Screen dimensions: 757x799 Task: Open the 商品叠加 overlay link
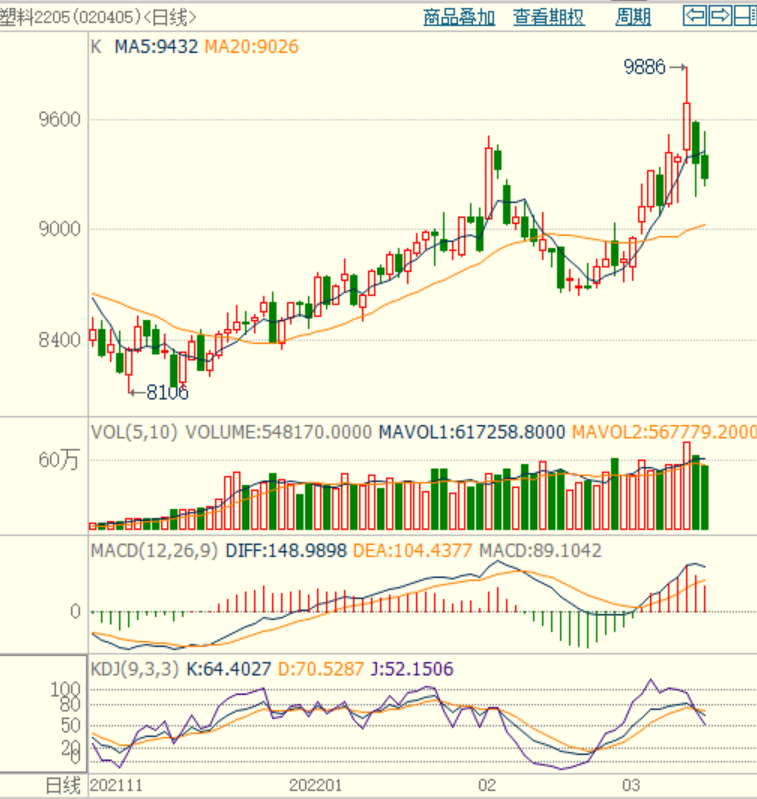point(458,17)
